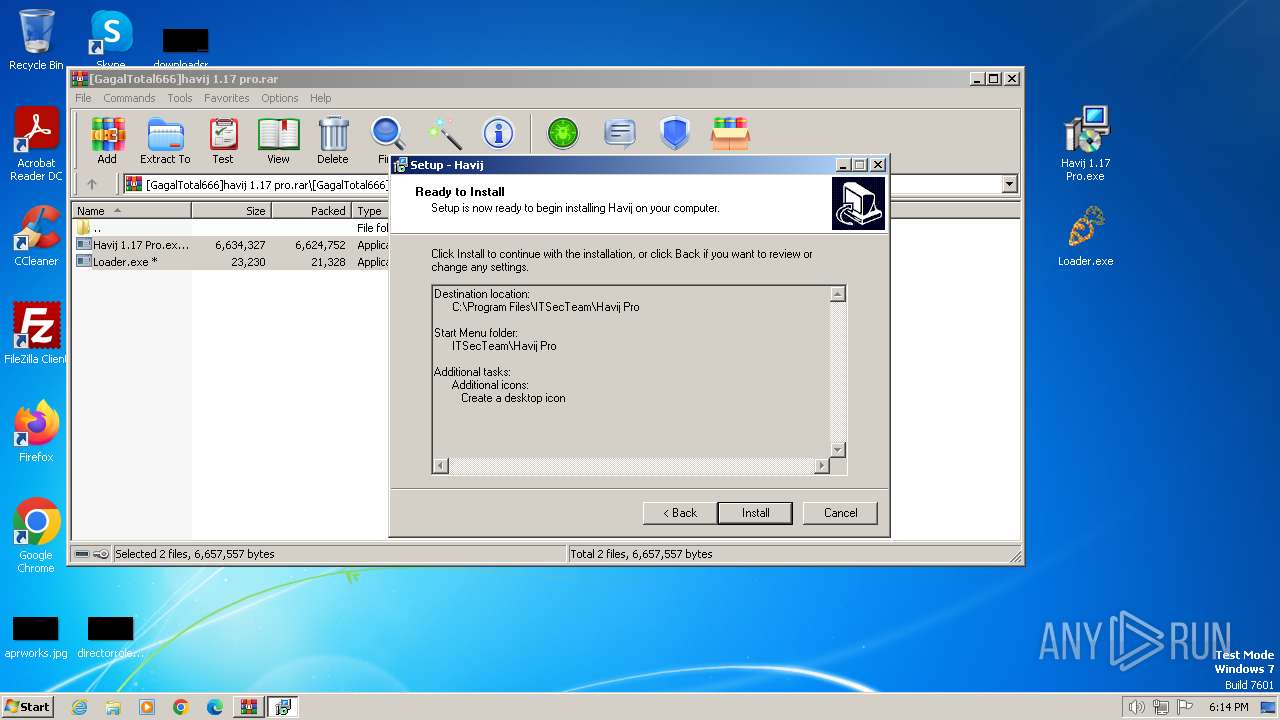The image size is (1280, 720).
Task: Click Back button in setup wizard
Action: (680, 513)
